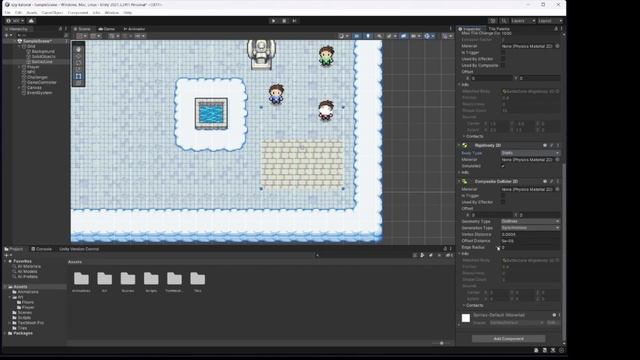This screenshot has height=360, width=640.
Task: Open Rigidbody 2D component options menu
Action: [558, 145]
